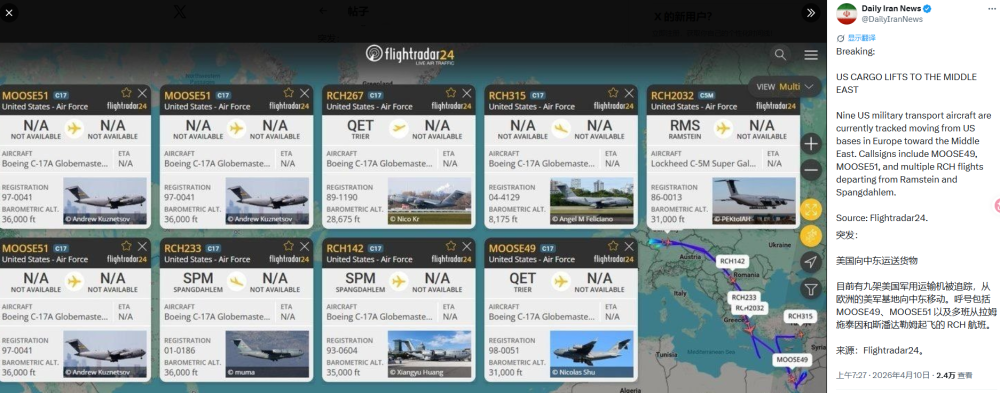Image resolution: width=1000 pixels, height=393 pixels.
Task: Open the @DailyIranNews handle link
Action: point(892,19)
